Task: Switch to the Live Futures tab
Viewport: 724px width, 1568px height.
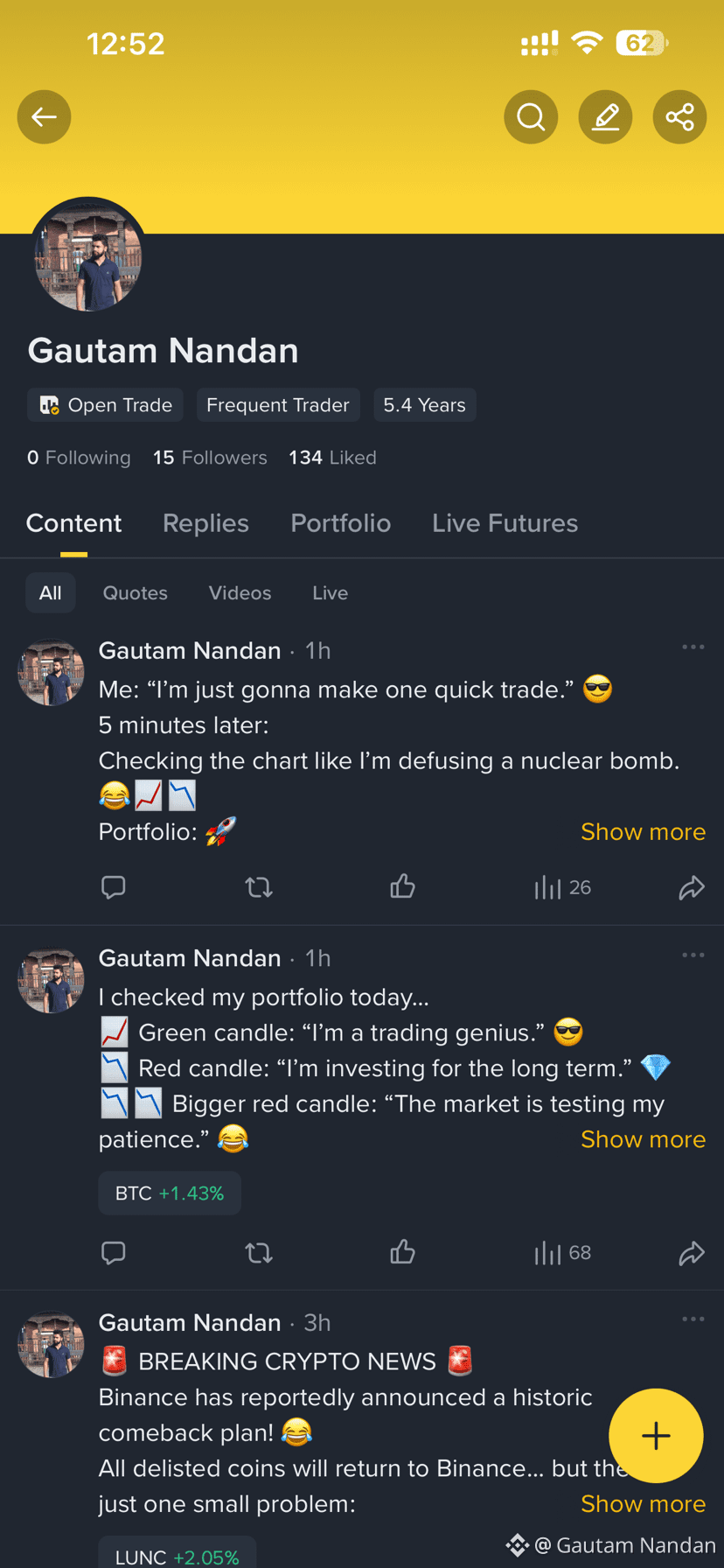Action: pos(505,523)
